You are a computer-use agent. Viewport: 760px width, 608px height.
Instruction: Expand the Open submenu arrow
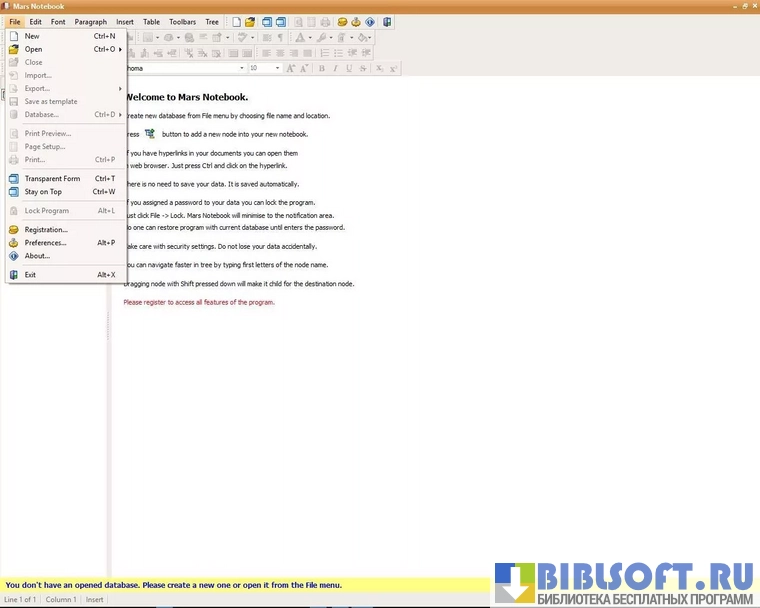click(x=120, y=49)
